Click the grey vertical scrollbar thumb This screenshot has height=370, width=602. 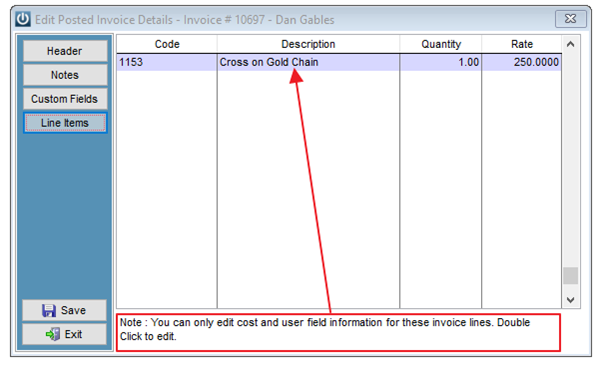click(x=571, y=276)
